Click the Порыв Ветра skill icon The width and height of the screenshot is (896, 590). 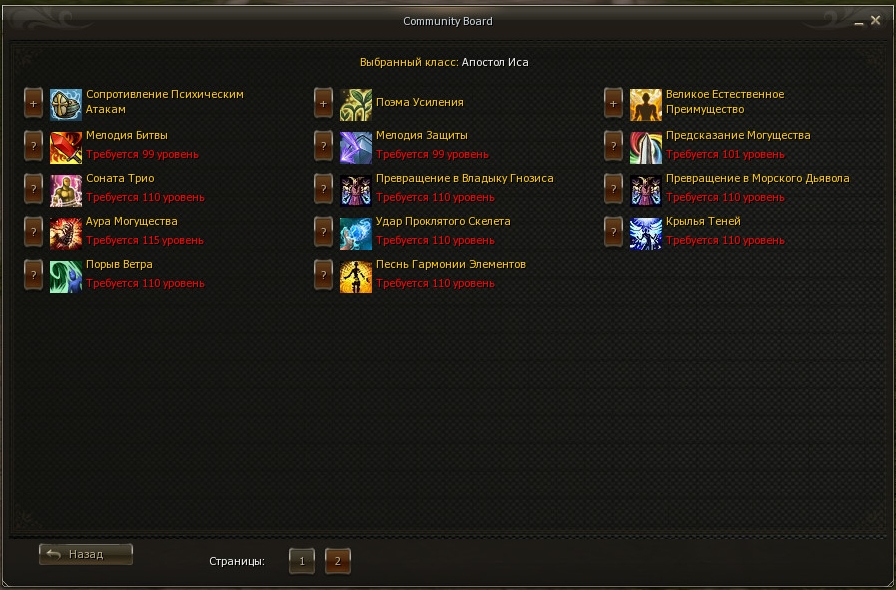point(66,276)
